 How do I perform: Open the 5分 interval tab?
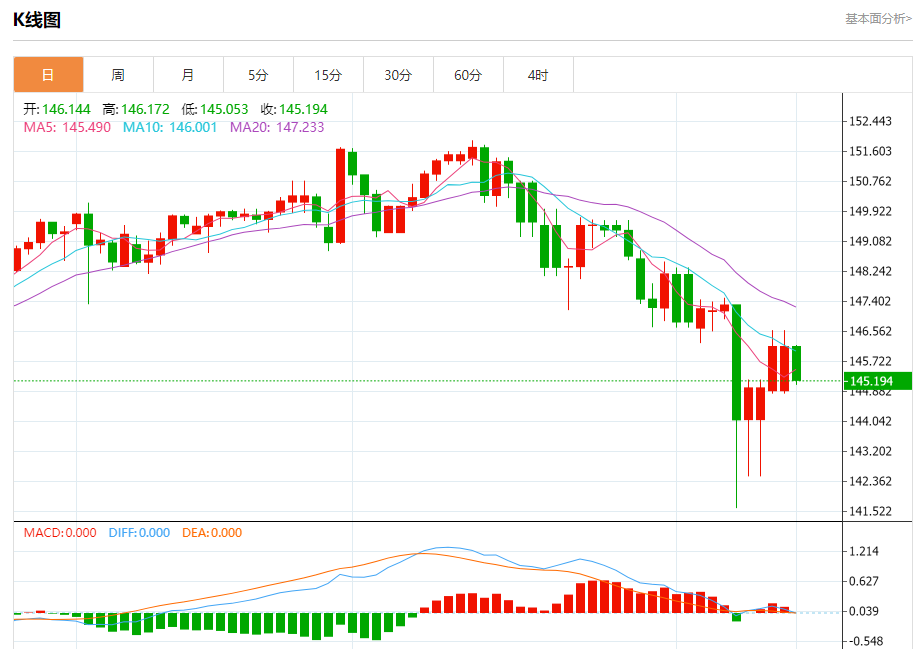[x=258, y=75]
